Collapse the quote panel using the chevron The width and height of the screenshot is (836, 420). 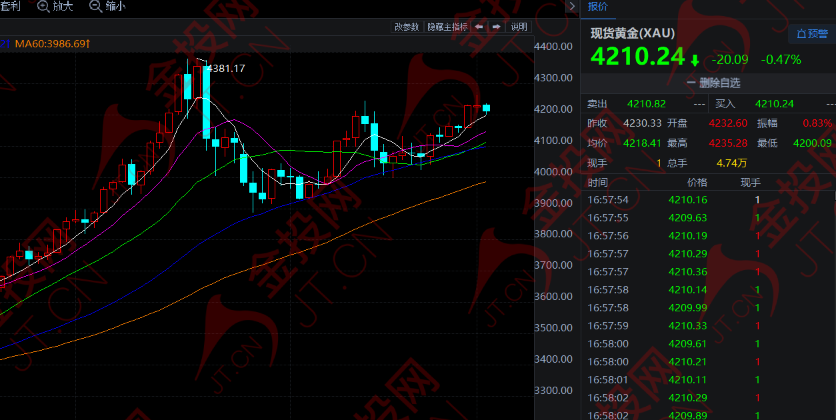[572, 6]
